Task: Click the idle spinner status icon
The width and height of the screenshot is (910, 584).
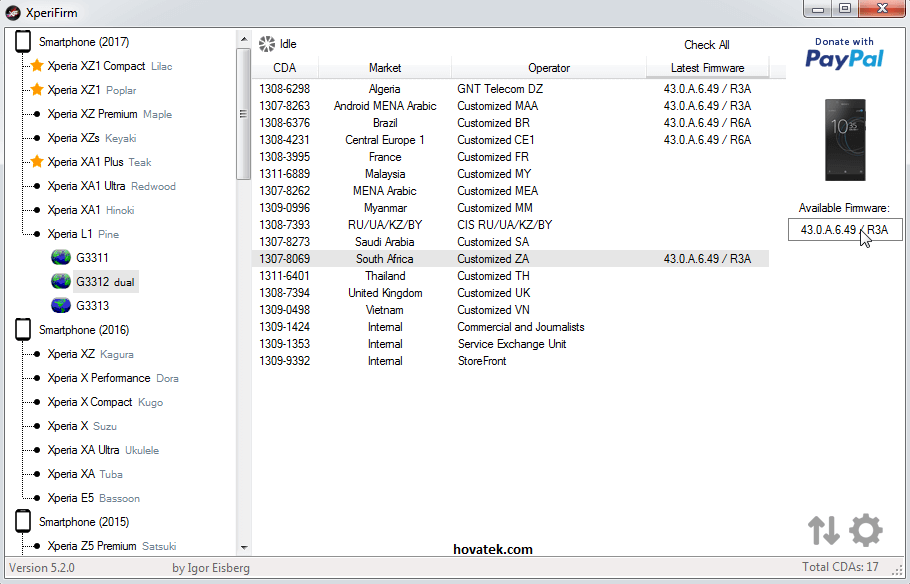Action: [x=267, y=44]
